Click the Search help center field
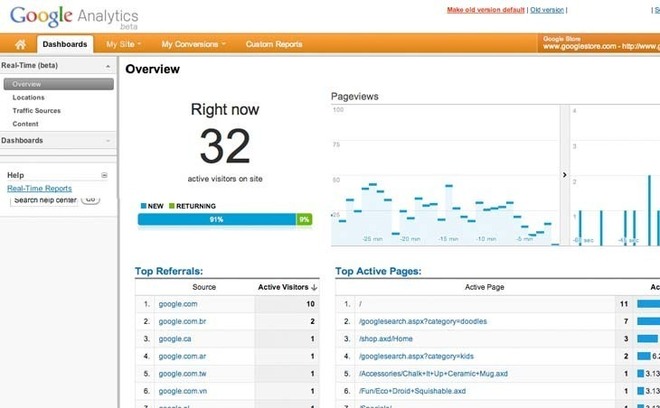Screen dimensions: 660x408 pyautogui.click(x=44, y=200)
